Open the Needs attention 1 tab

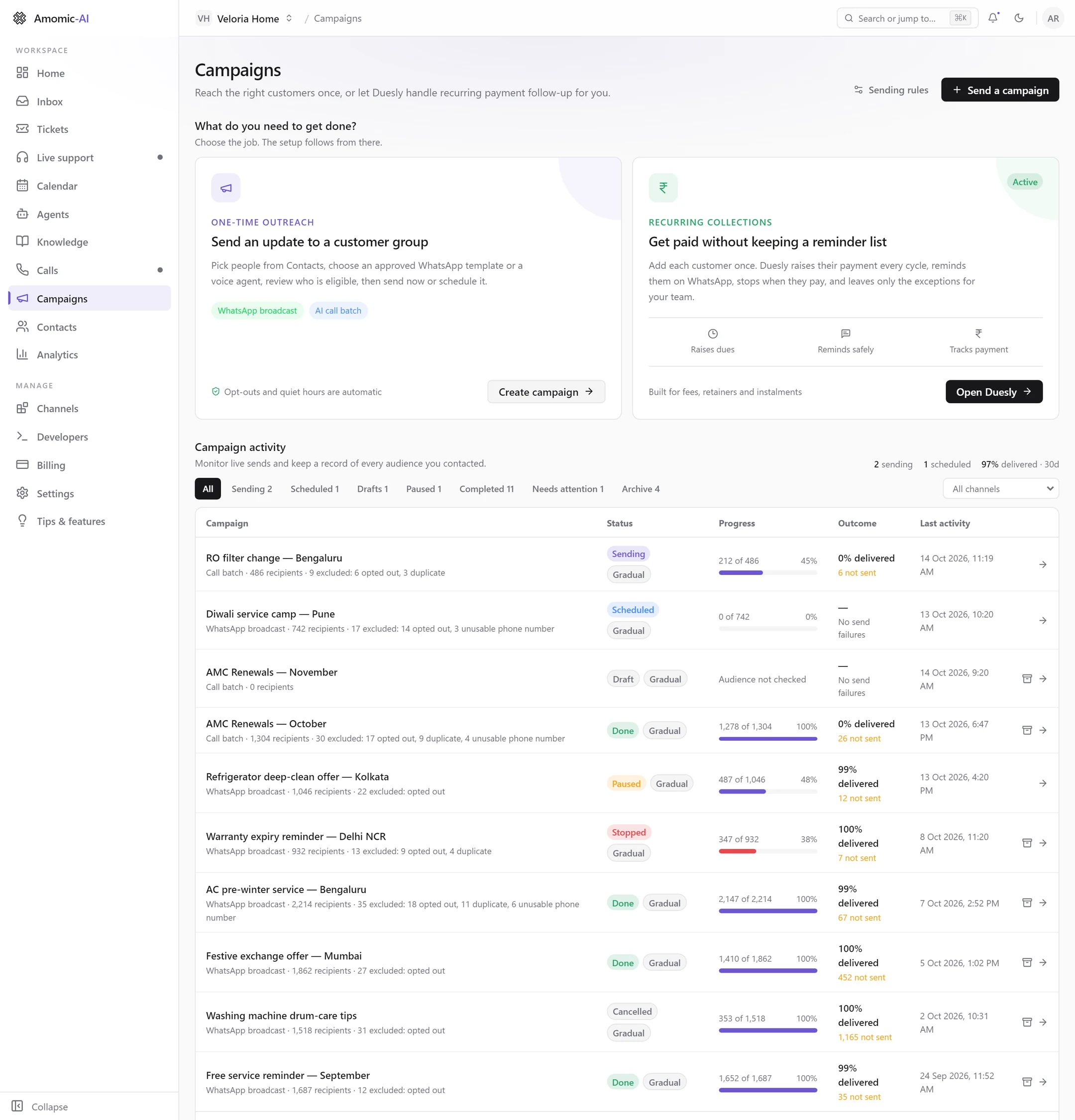(568, 489)
